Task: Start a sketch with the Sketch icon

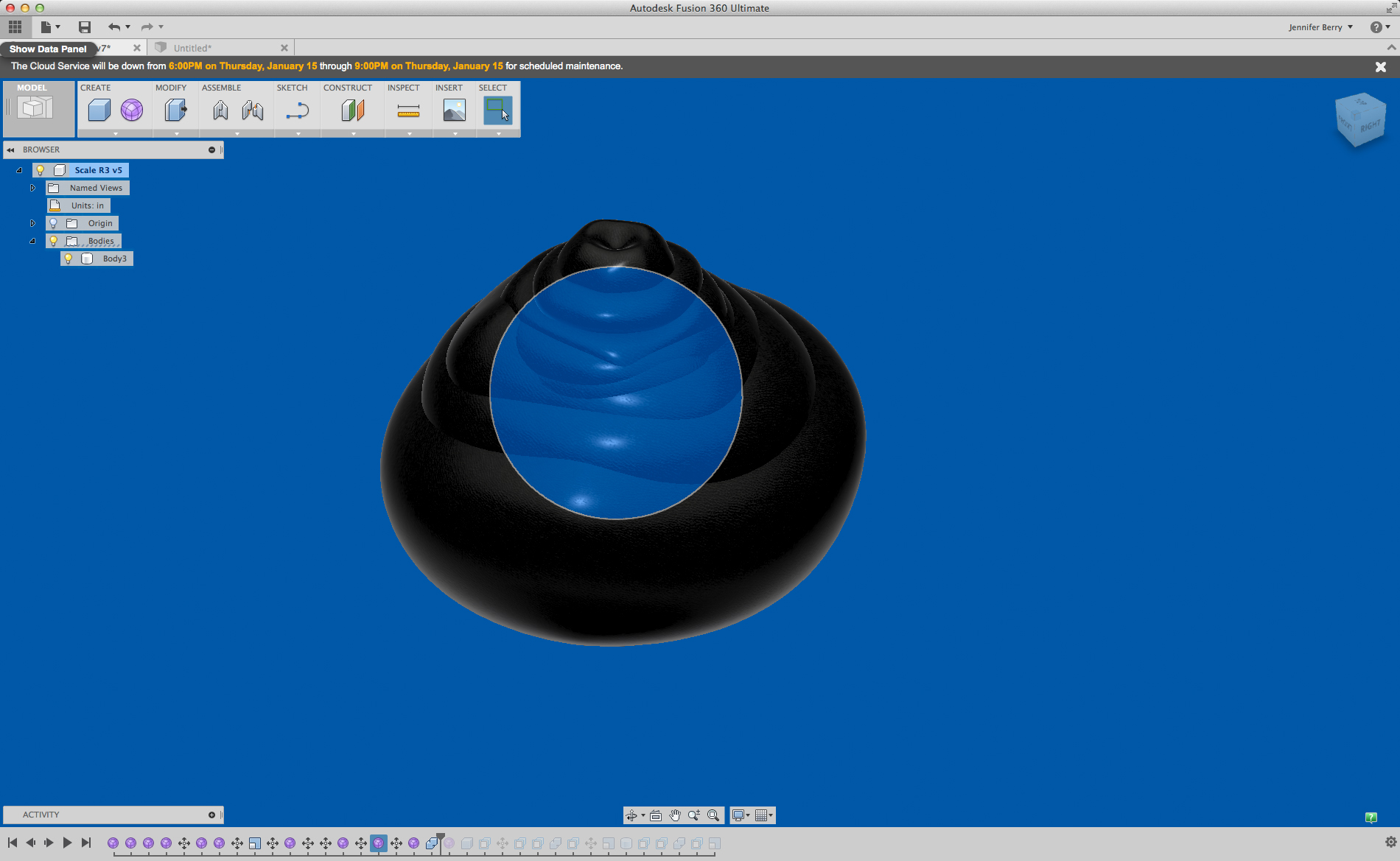Action: (x=298, y=110)
